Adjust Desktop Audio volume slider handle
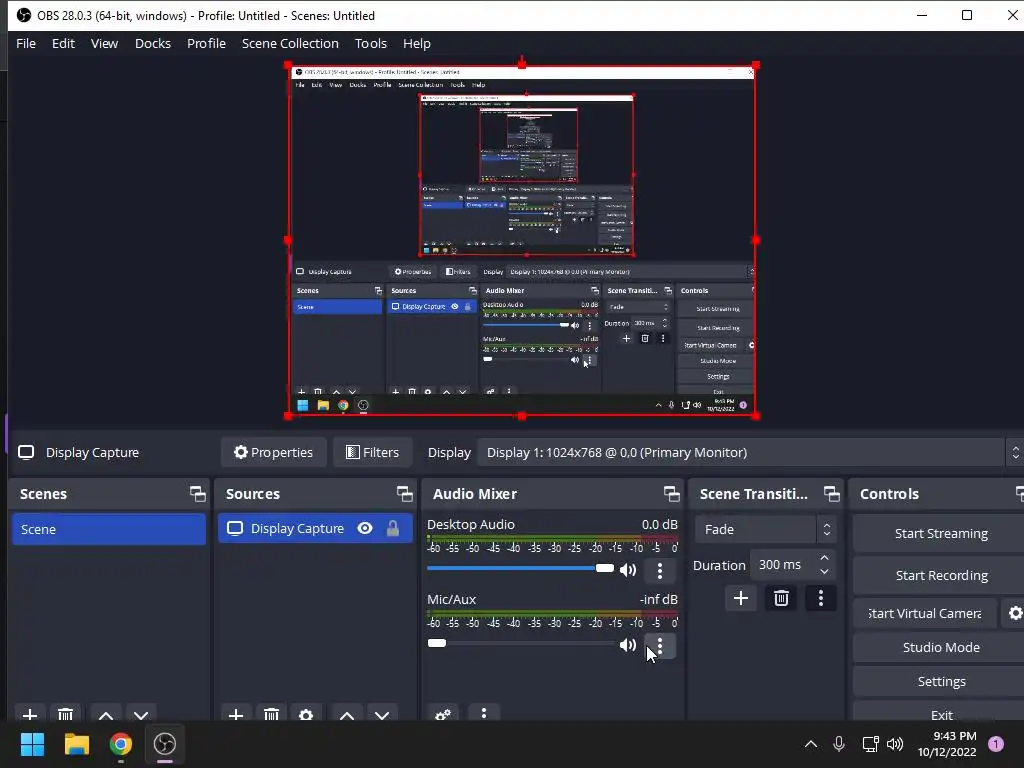Viewport: 1024px width, 768px height. (x=605, y=568)
